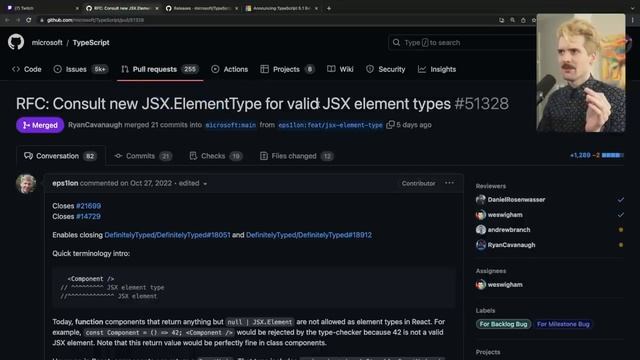Go to the microsoft organization link
Image resolution: width=640 pixels, height=360 pixels.
pos(47,42)
